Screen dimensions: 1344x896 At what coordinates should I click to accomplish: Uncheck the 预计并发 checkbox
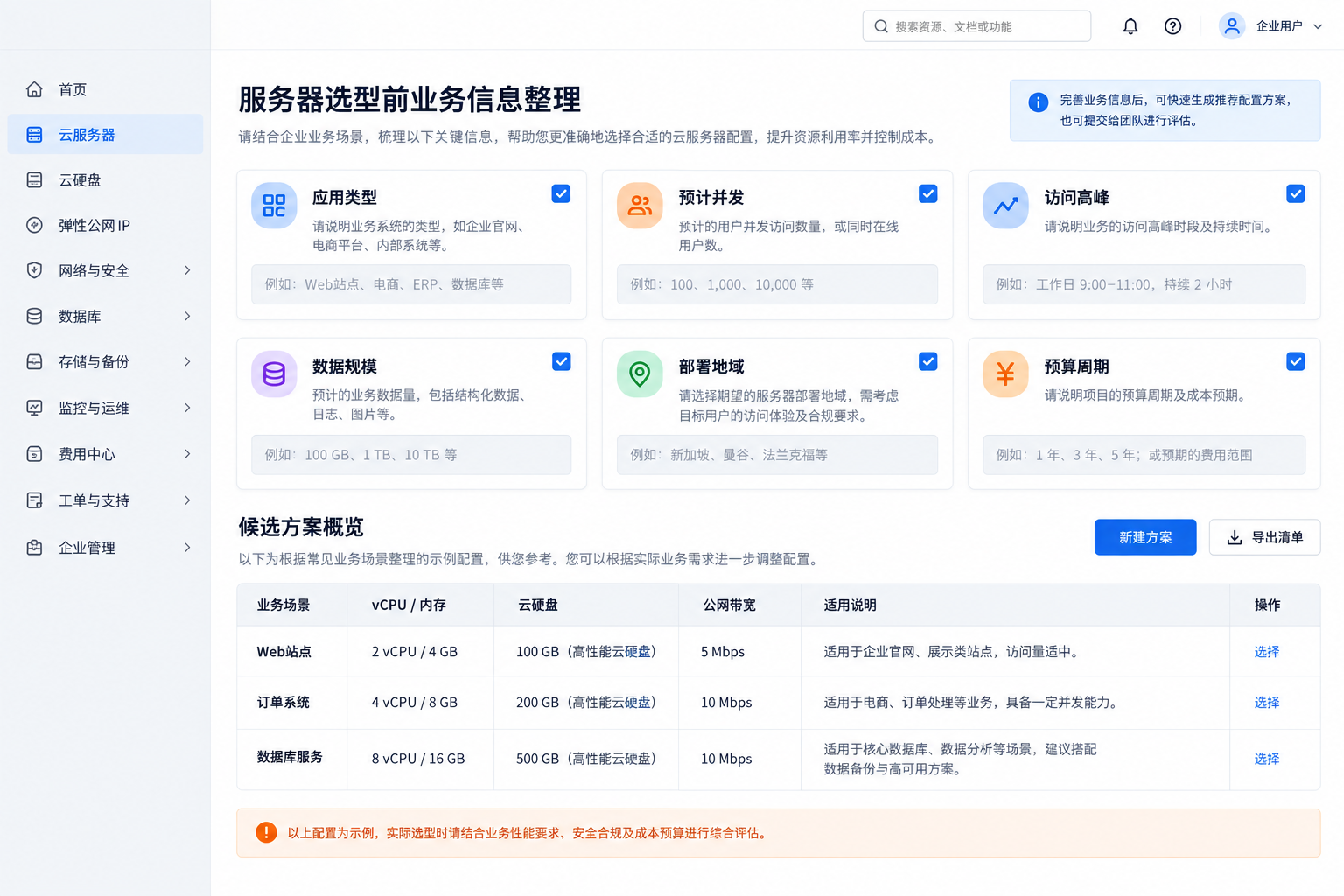[928, 193]
